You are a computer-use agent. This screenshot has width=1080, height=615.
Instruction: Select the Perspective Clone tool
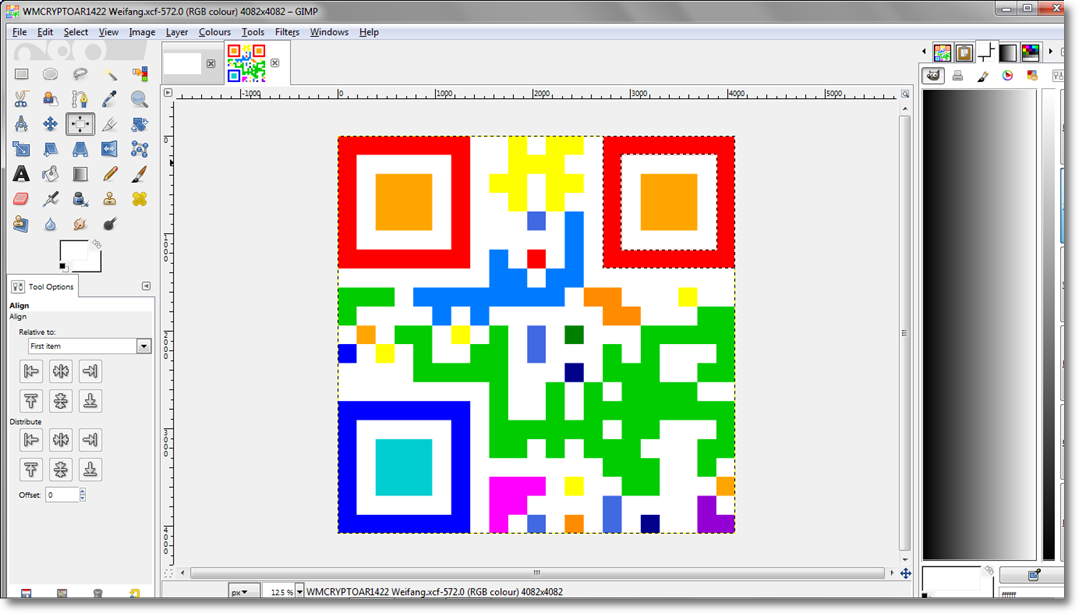click(21, 224)
